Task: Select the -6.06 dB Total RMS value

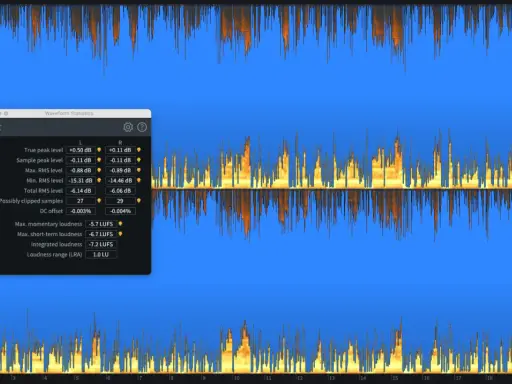Action: (120, 191)
